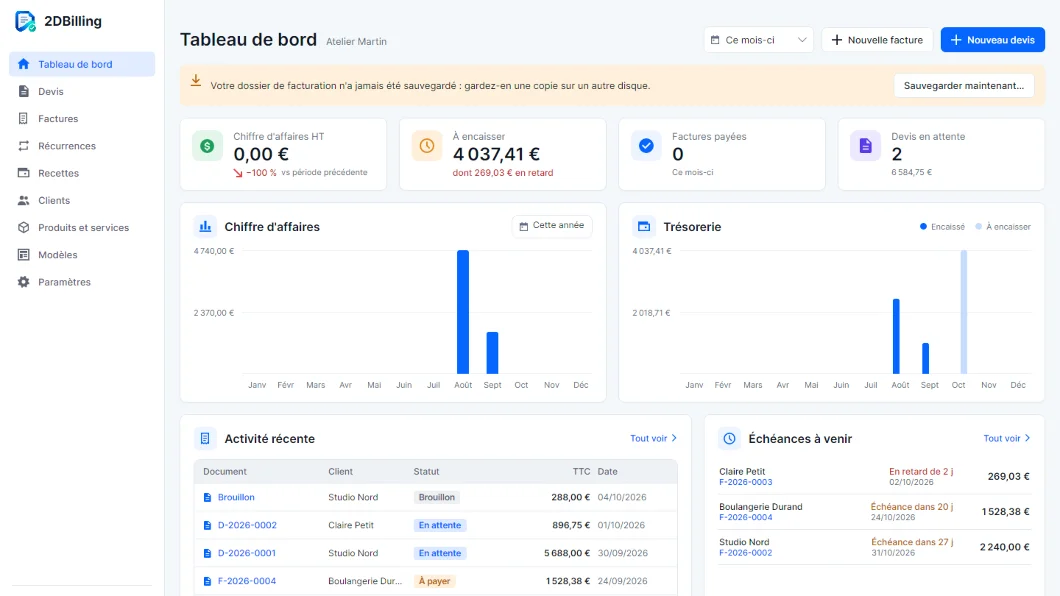Image resolution: width=1060 pixels, height=596 pixels.
Task: Click Tout voir in Échéances à venir
Action: point(1007,439)
